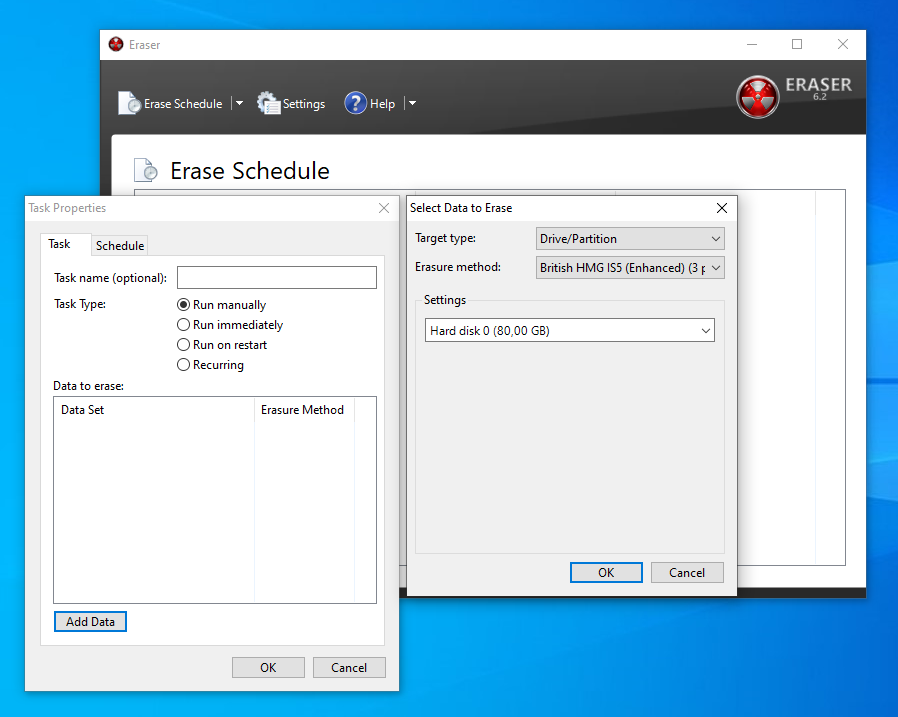Click the Add Data button
Viewport: 898px width, 717px height.
pyautogui.click(x=90, y=622)
